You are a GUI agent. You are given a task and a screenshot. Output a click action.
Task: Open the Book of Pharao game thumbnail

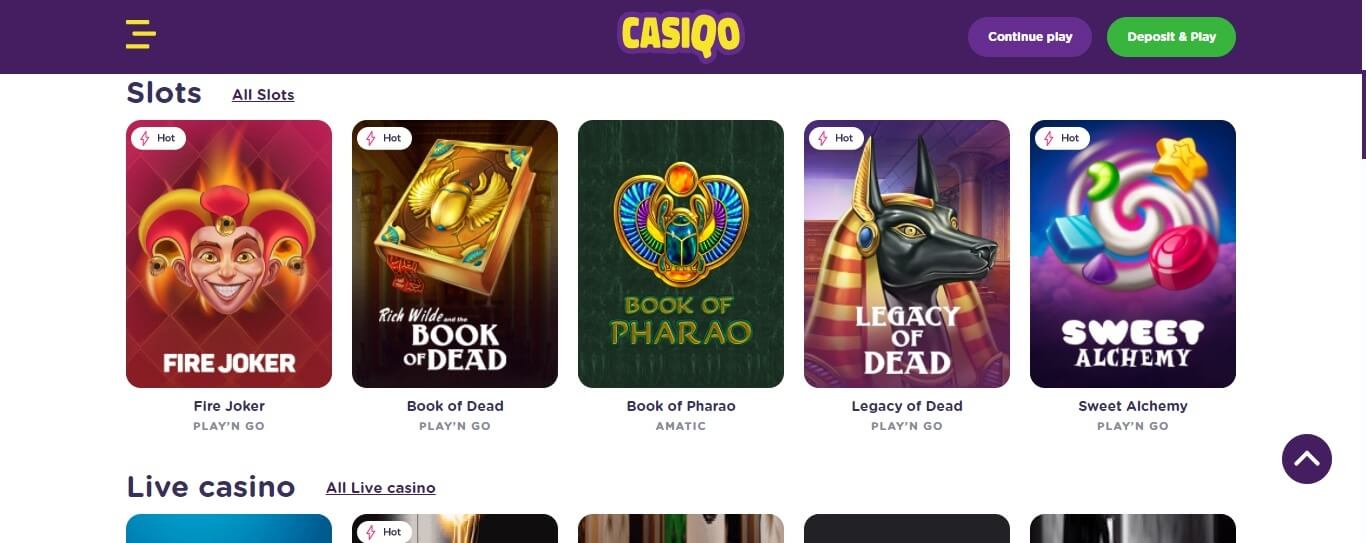click(x=681, y=254)
